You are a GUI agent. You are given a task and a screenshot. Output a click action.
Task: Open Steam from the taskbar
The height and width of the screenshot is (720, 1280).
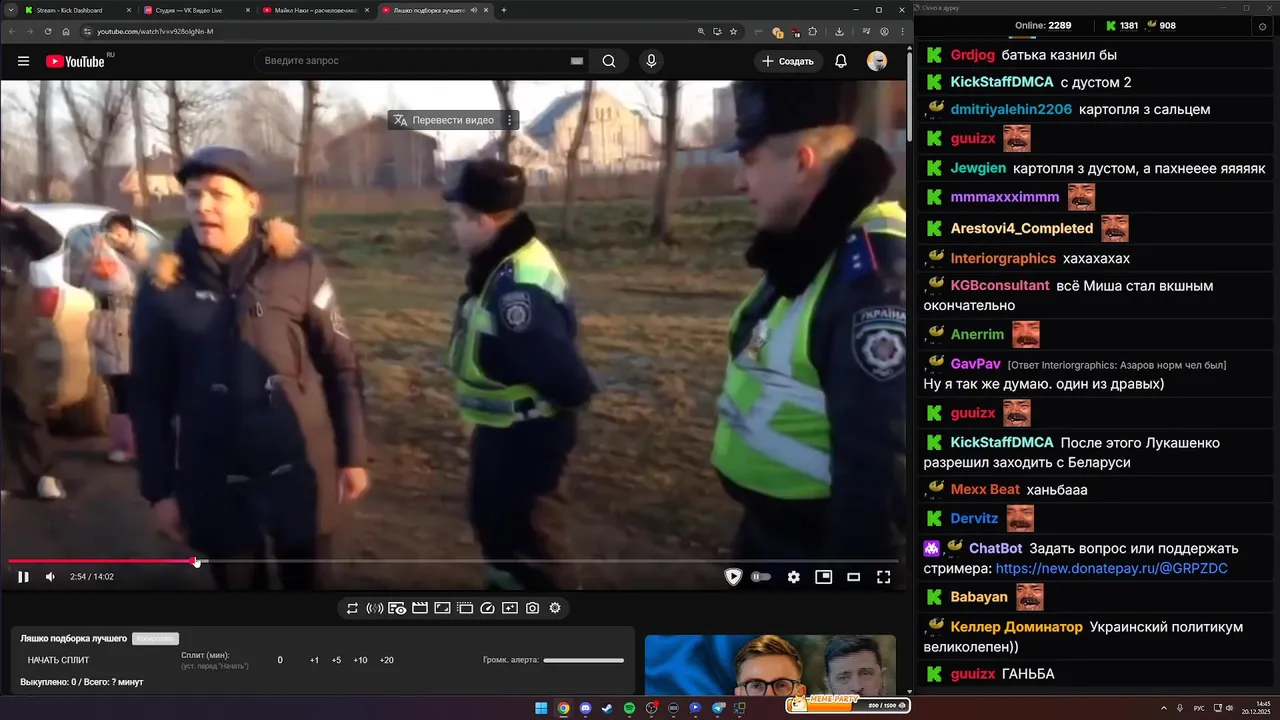(607, 708)
